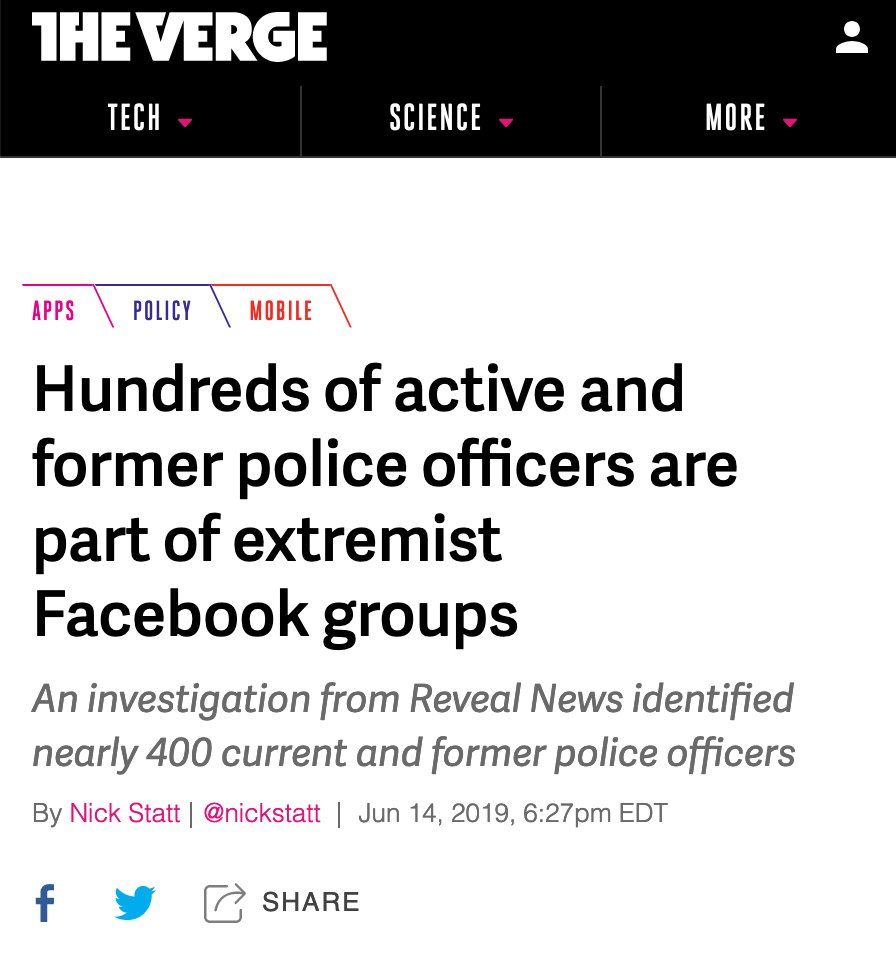Screen dimensions: 896x972
Task: Click the Reveal News investigation subheadline
Action: coord(413,725)
